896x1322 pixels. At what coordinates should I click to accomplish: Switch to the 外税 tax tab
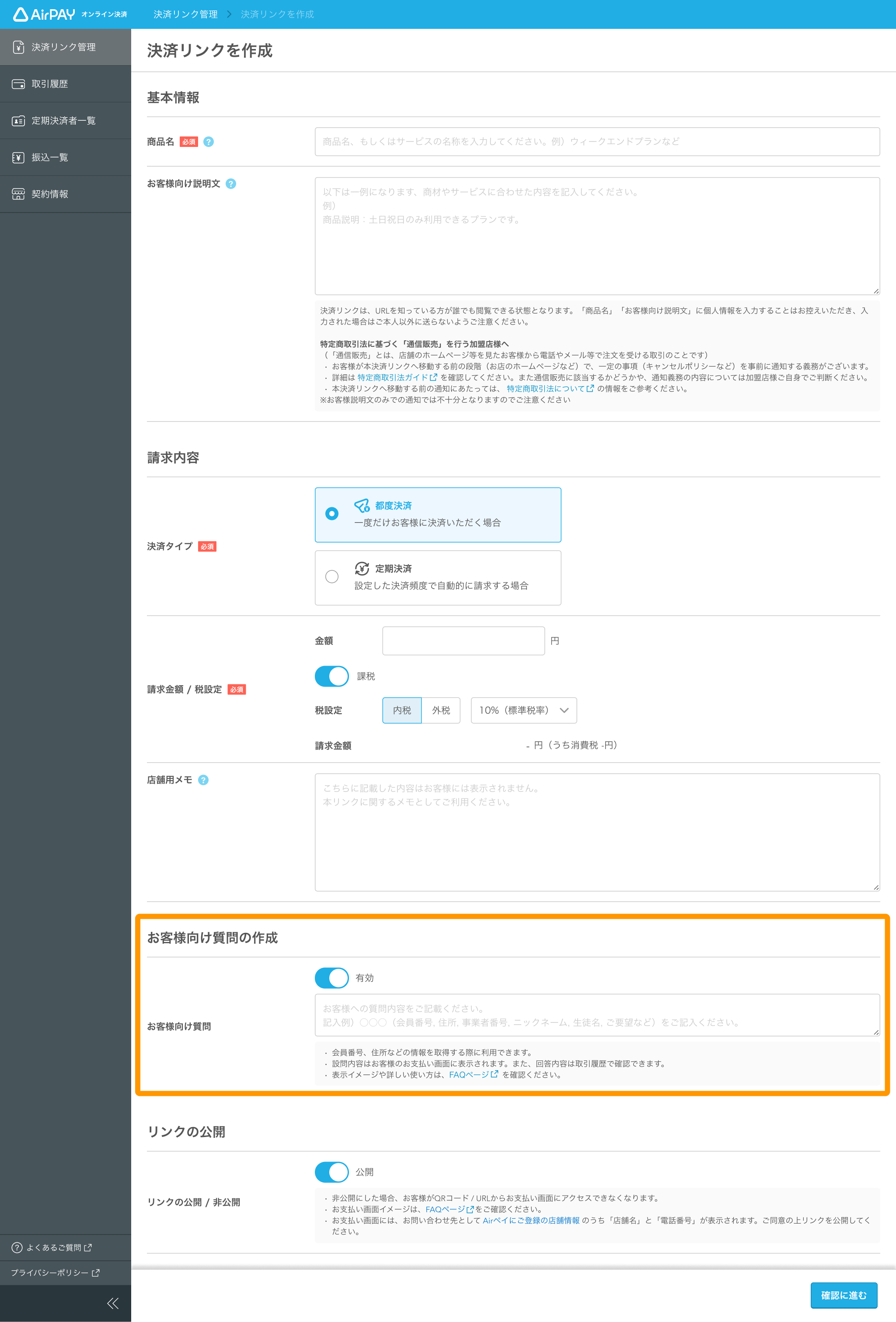point(440,710)
